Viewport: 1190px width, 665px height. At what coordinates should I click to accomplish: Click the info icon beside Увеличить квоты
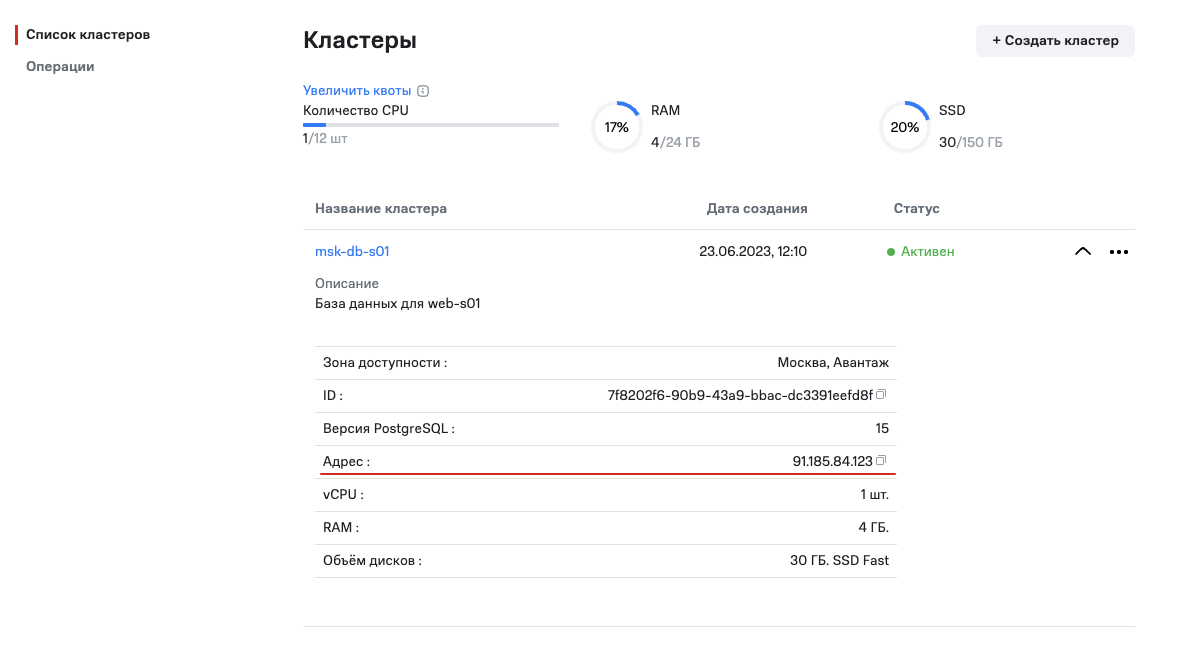point(423,91)
